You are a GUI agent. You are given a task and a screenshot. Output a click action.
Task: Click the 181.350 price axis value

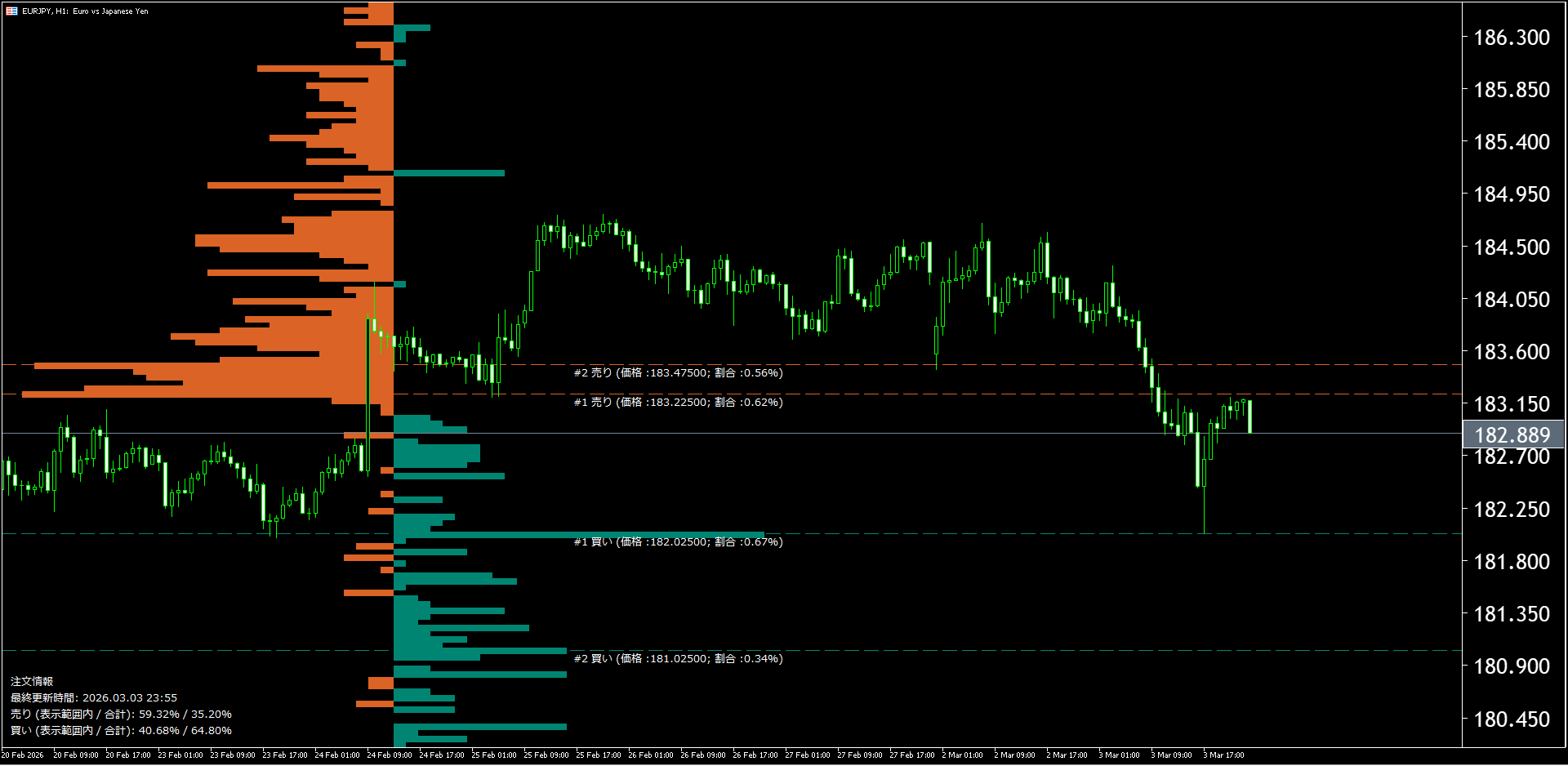tap(1512, 614)
